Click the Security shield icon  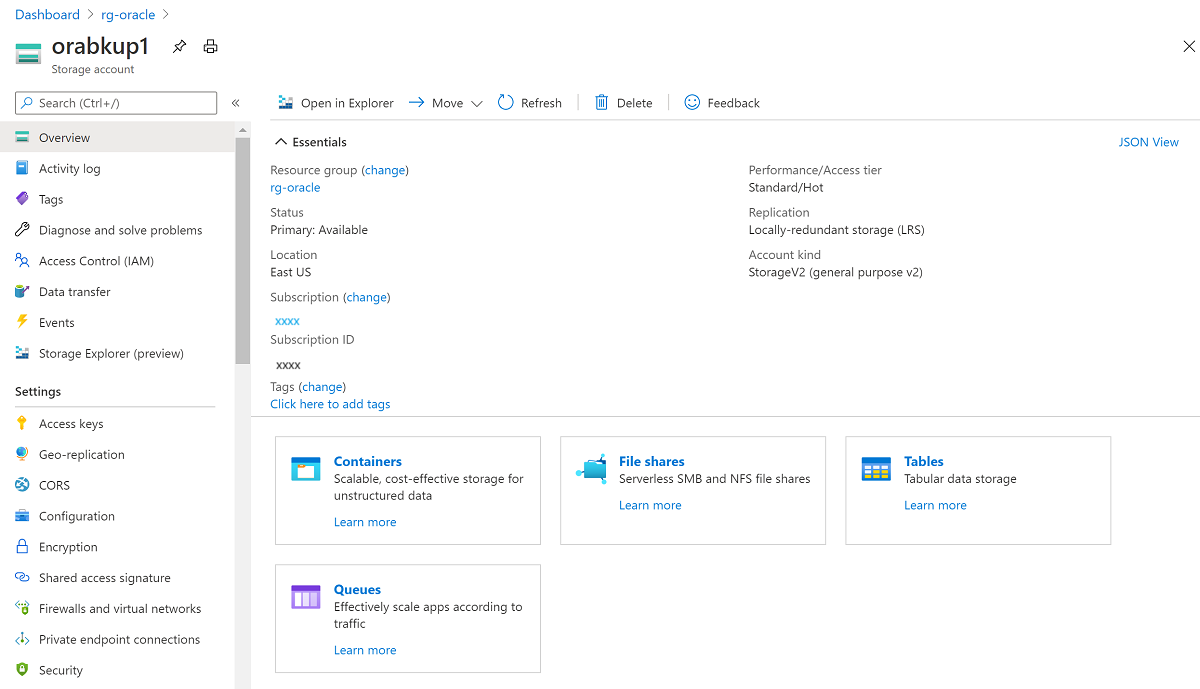point(22,670)
